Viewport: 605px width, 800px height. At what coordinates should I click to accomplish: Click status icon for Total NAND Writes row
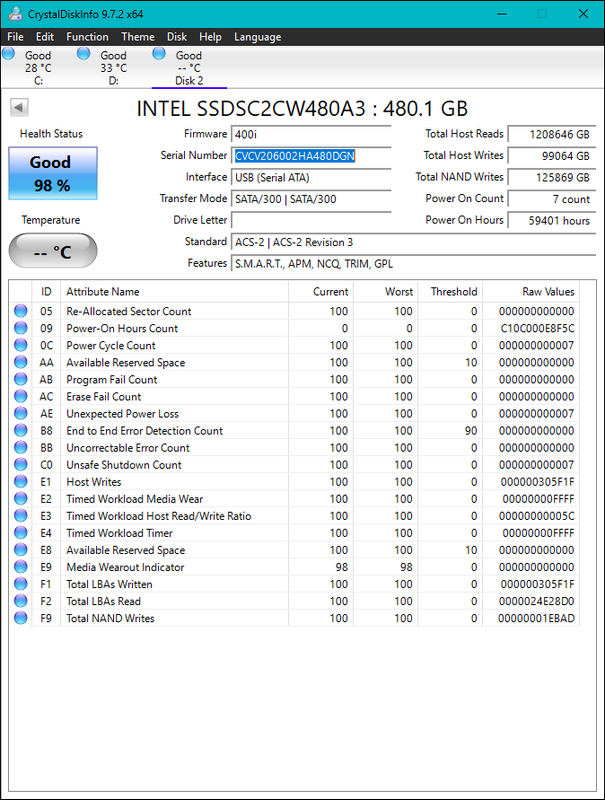coord(21,618)
